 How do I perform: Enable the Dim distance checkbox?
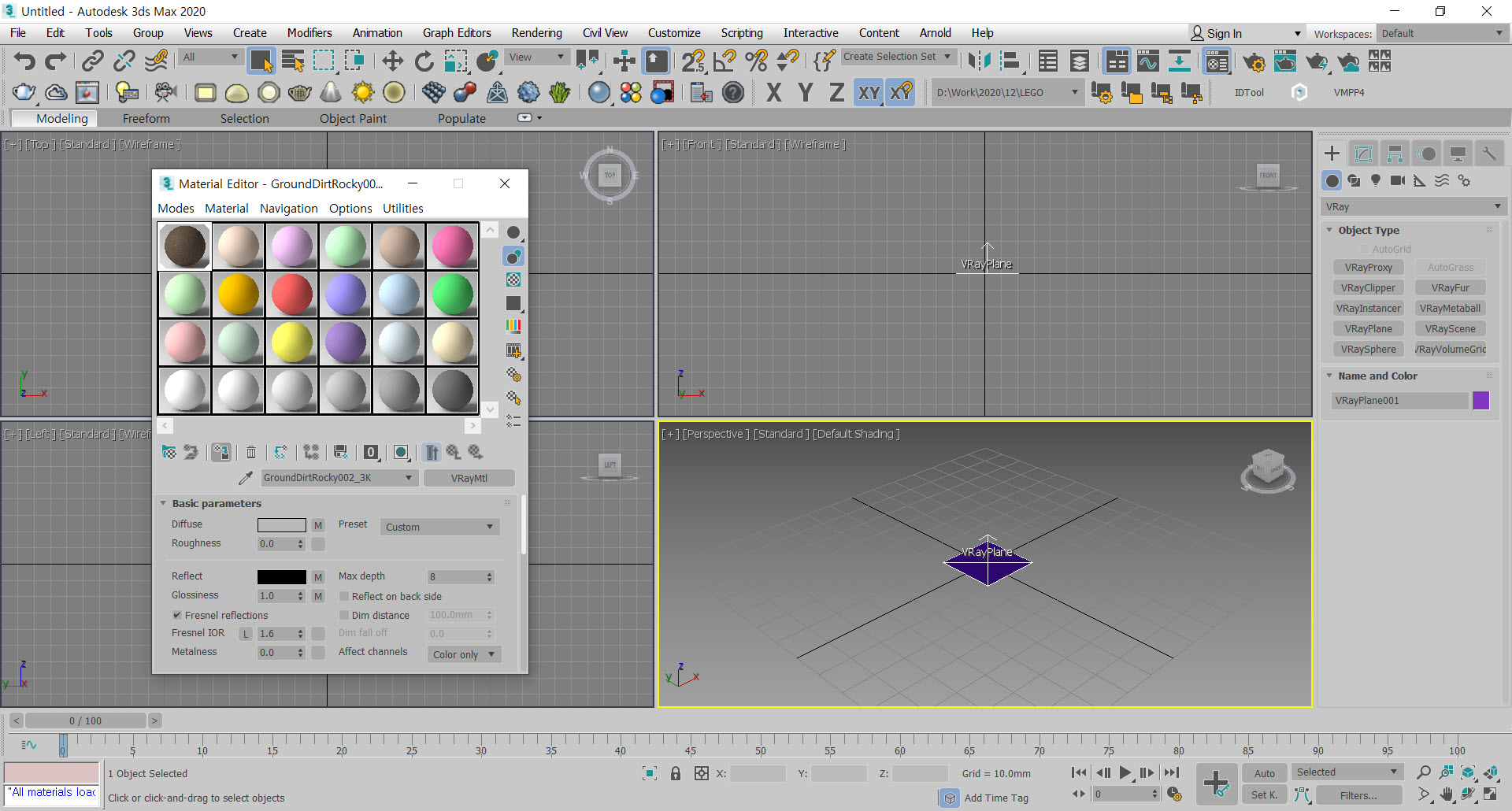[344, 615]
